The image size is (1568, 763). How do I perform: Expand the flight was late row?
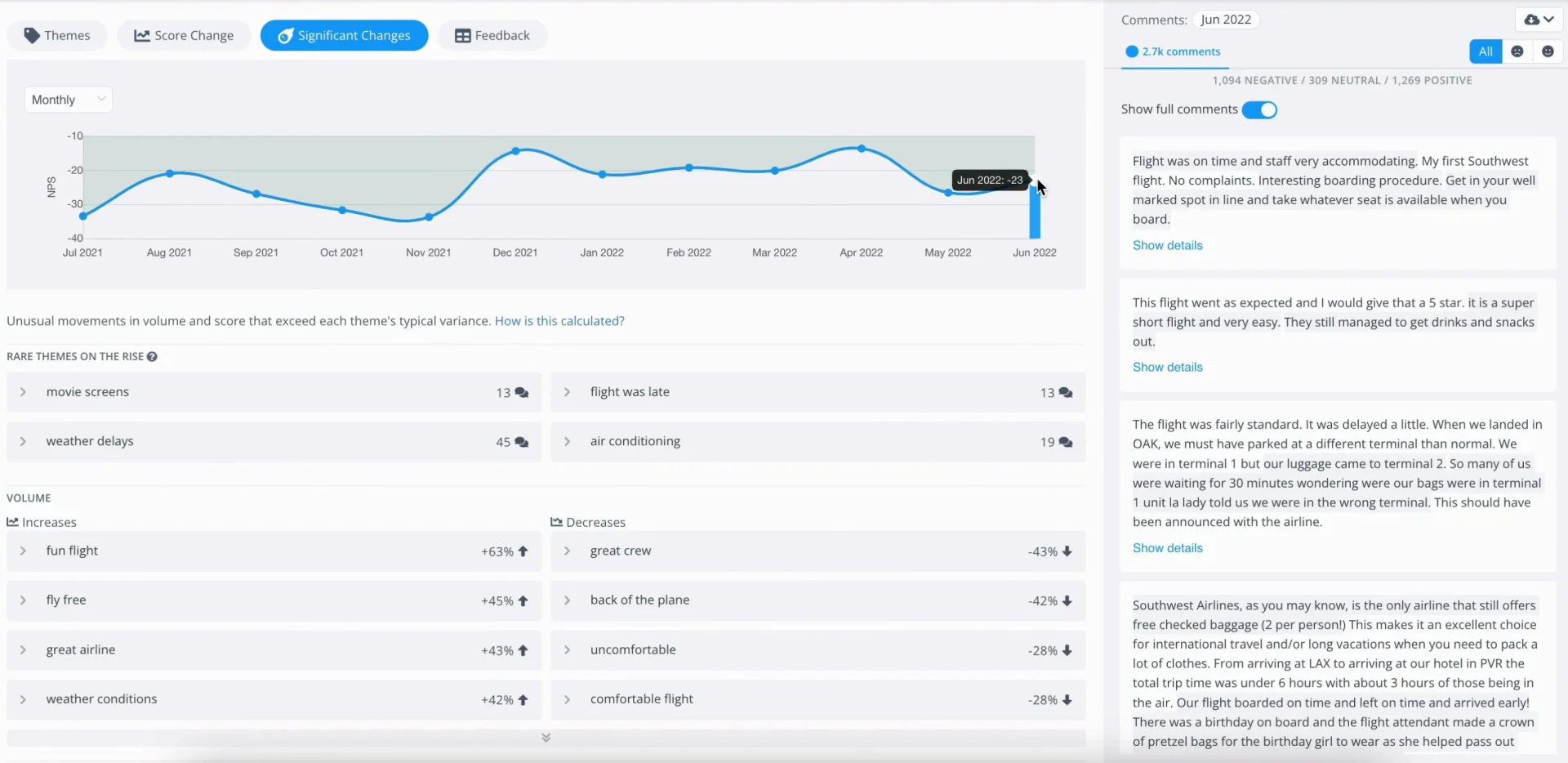817,392
